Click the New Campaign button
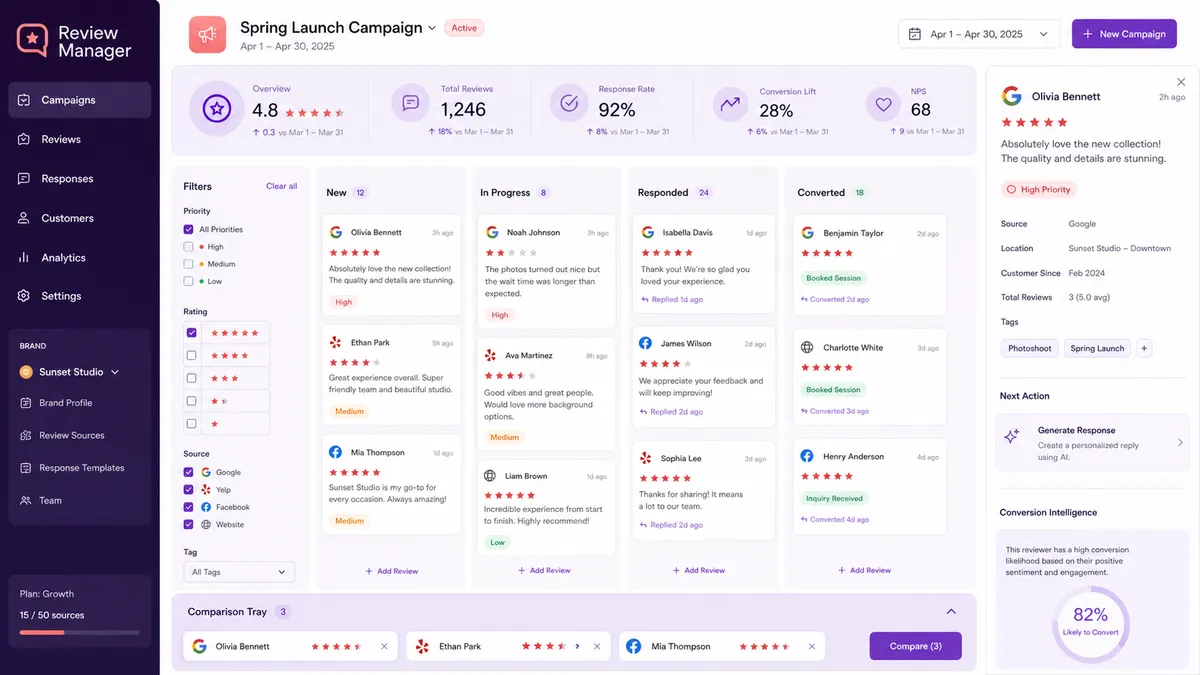This screenshot has height=675, width=1200. tap(1124, 34)
